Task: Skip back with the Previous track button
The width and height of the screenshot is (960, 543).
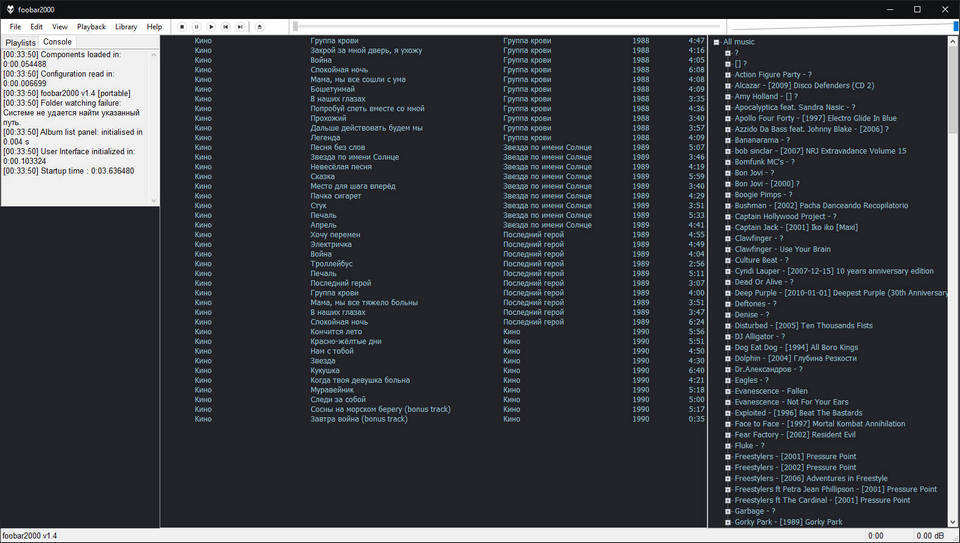Action: click(x=226, y=27)
